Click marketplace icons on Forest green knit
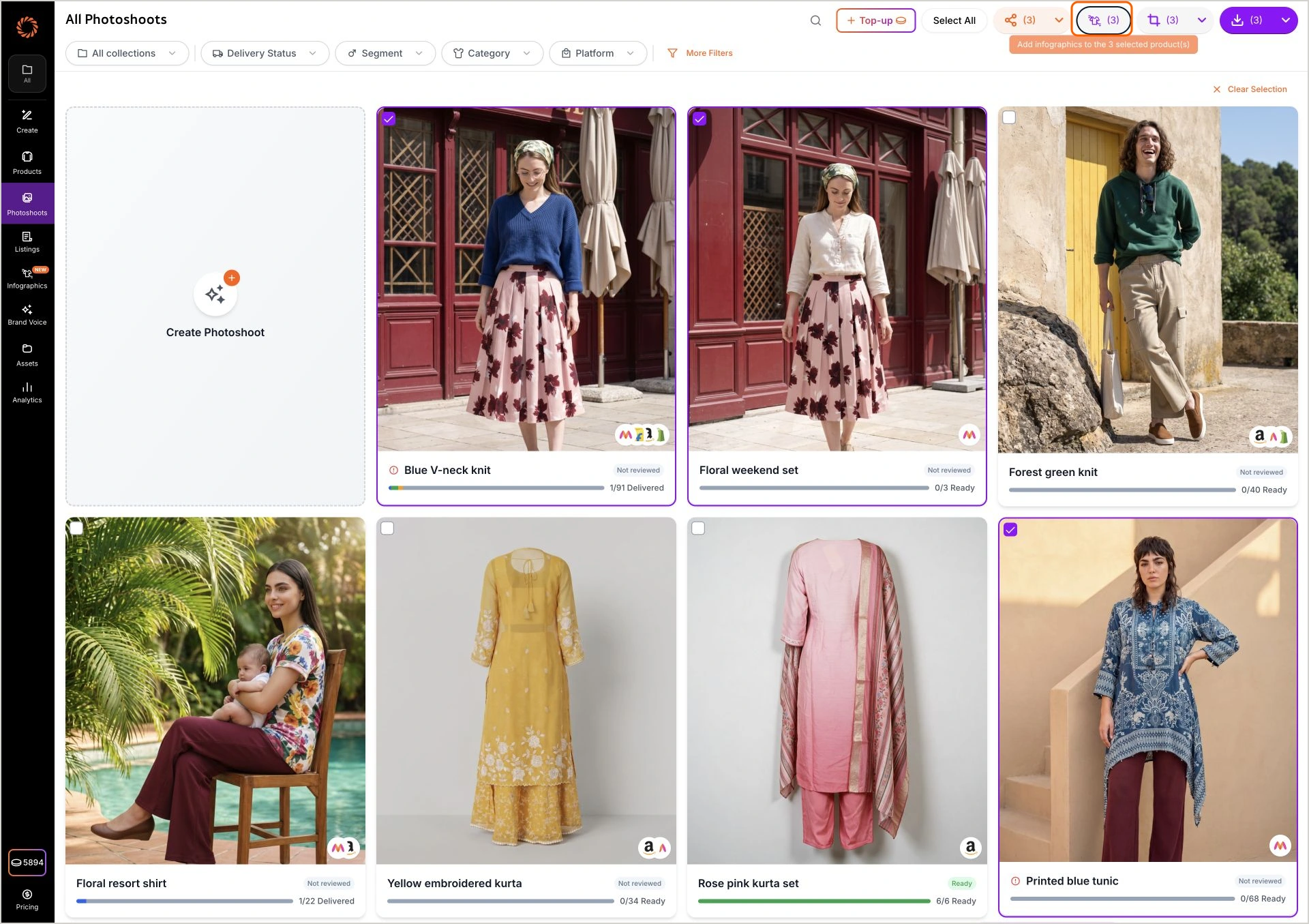This screenshot has width=1309, height=924. pyautogui.click(x=1270, y=436)
